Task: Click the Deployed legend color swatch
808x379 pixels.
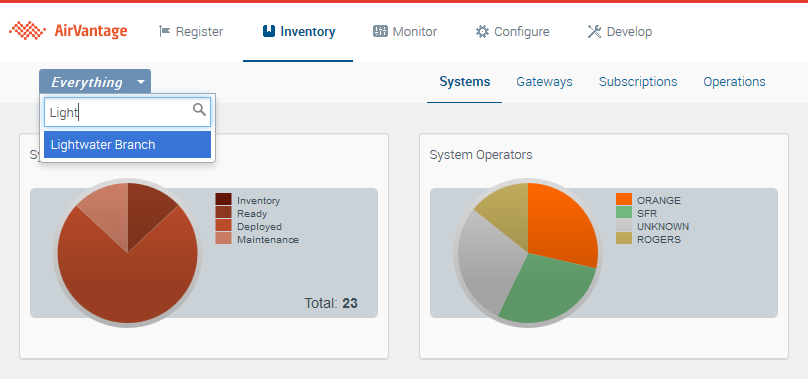Action: coord(223,225)
